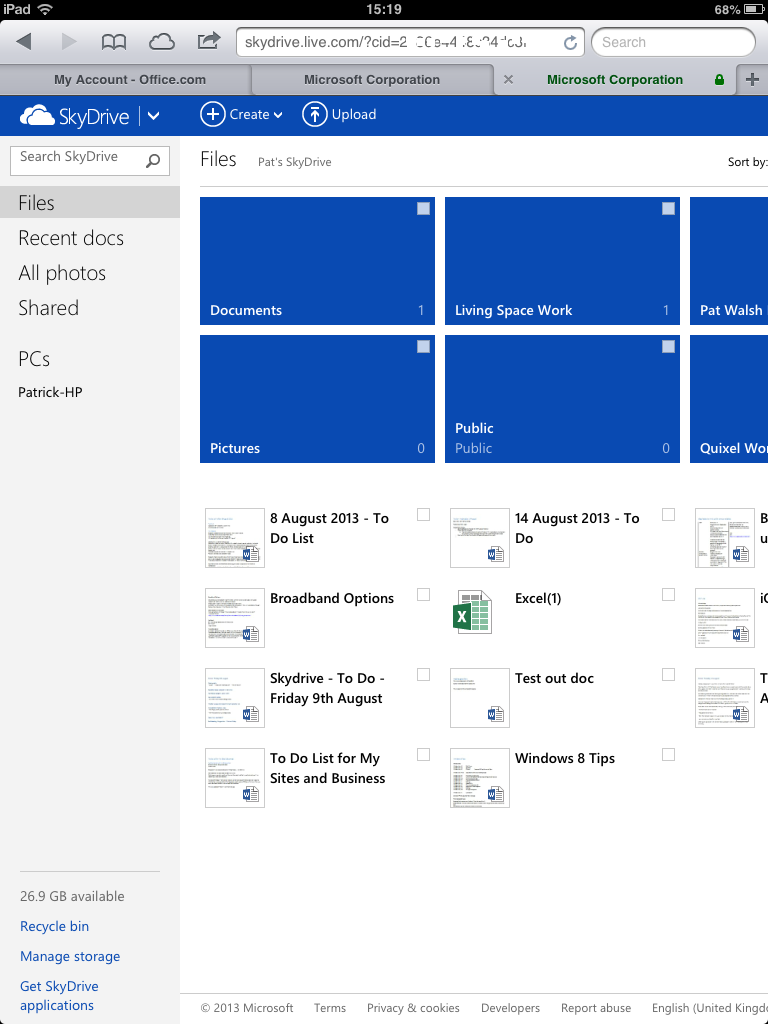Screen dimensions: 768x1024
Task: Tick the Windows 8 Tips checkbox
Action: (x=668, y=754)
